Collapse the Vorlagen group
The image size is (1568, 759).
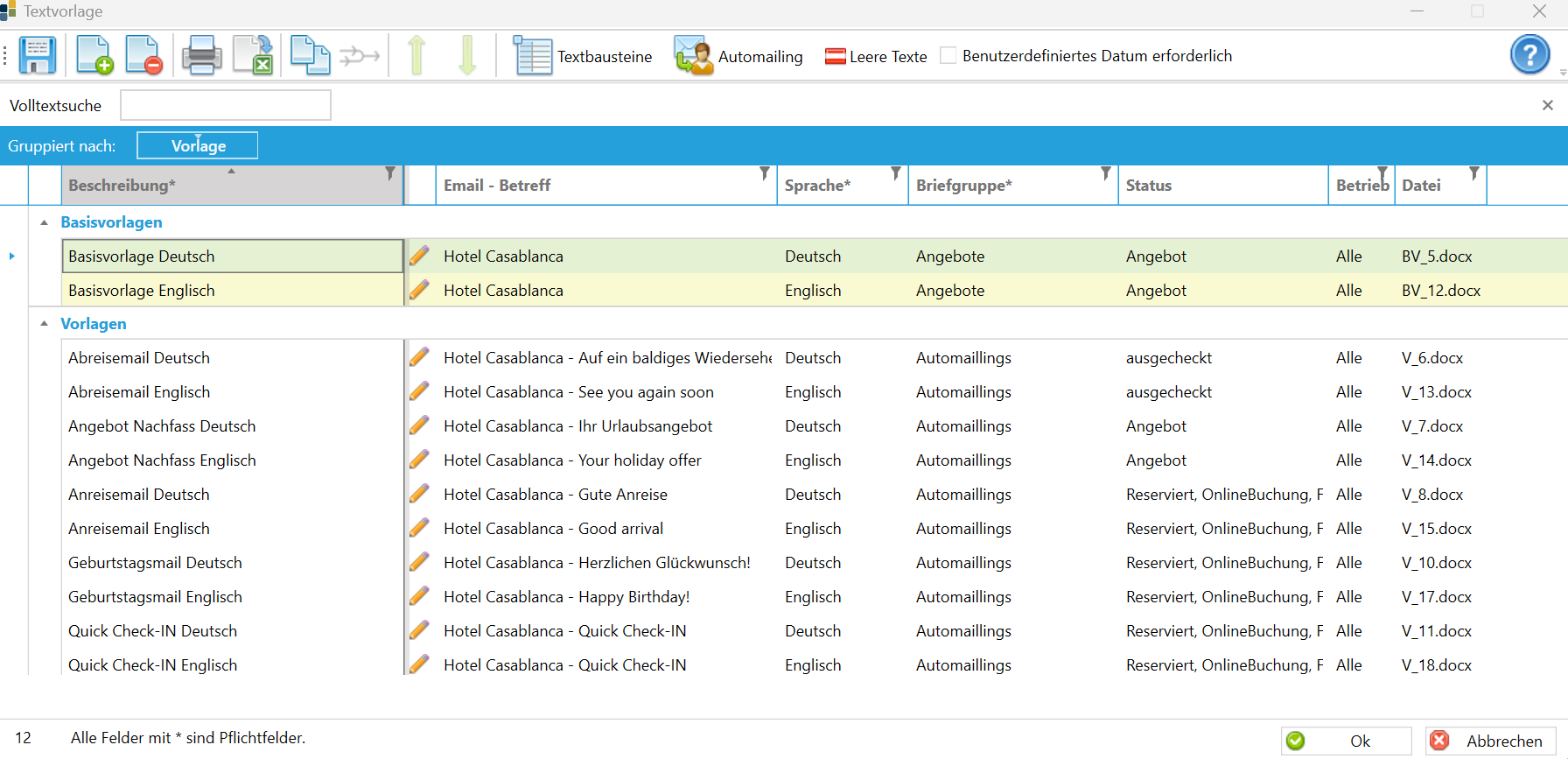click(44, 324)
